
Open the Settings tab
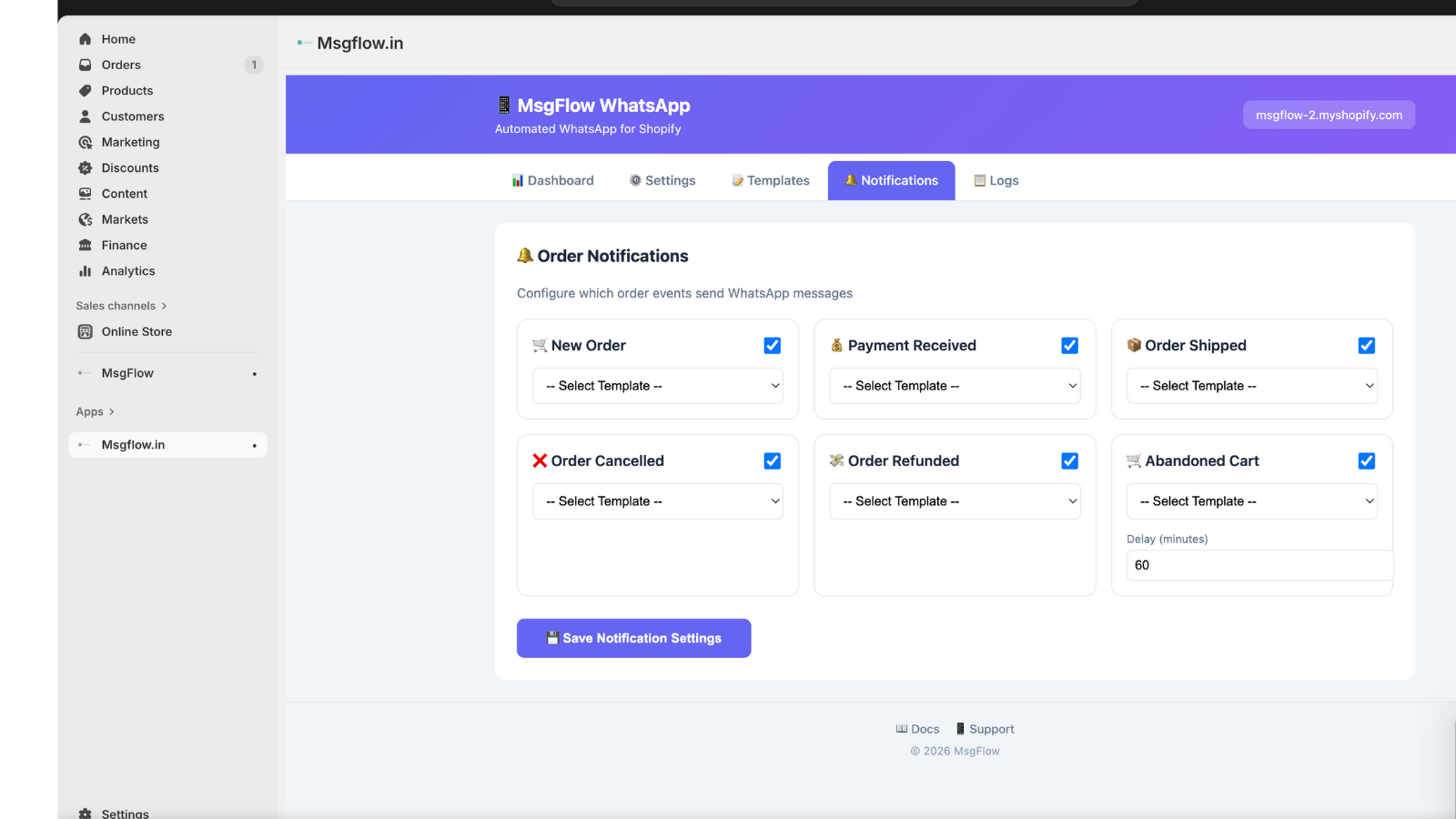tap(662, 180)
